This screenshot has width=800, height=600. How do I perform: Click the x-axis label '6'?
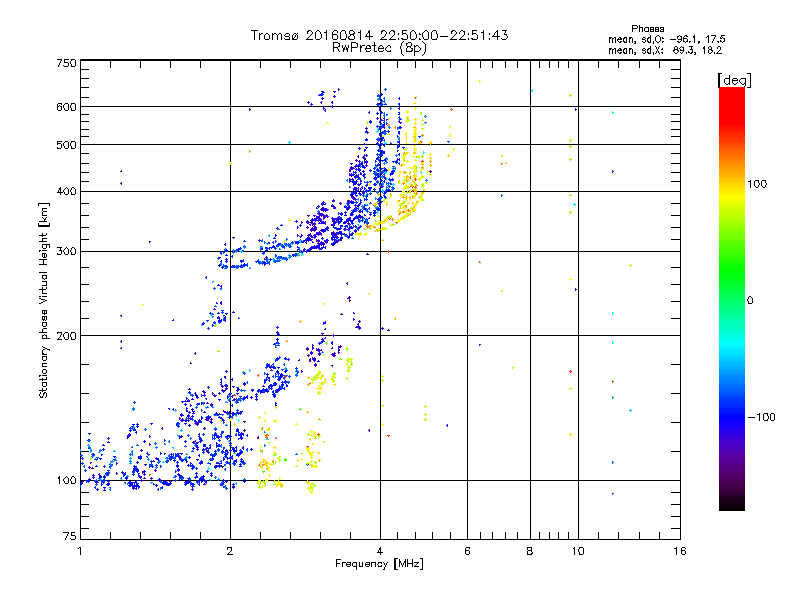coord(467,551)
